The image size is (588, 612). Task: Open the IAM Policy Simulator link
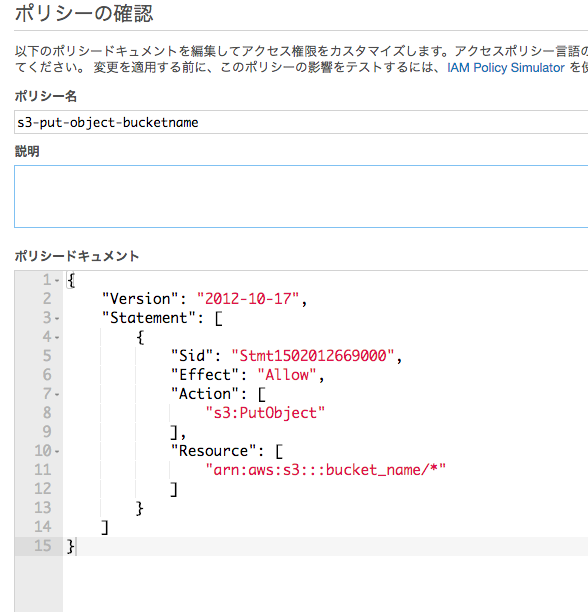coord(506,68)
